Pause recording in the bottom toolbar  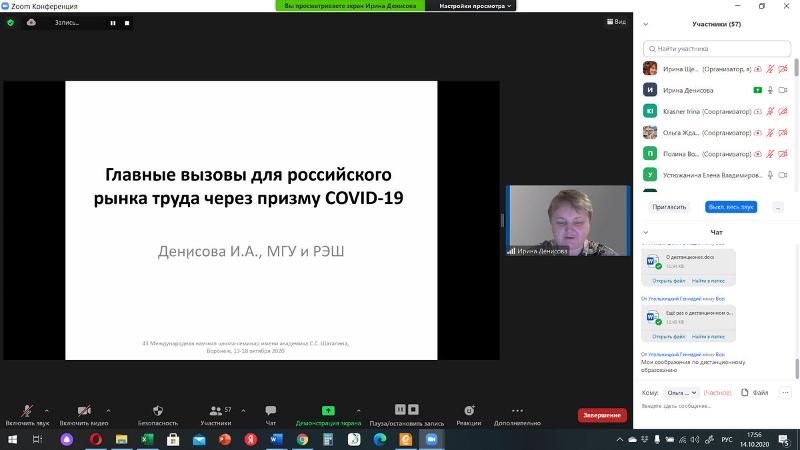click(400, 409)
